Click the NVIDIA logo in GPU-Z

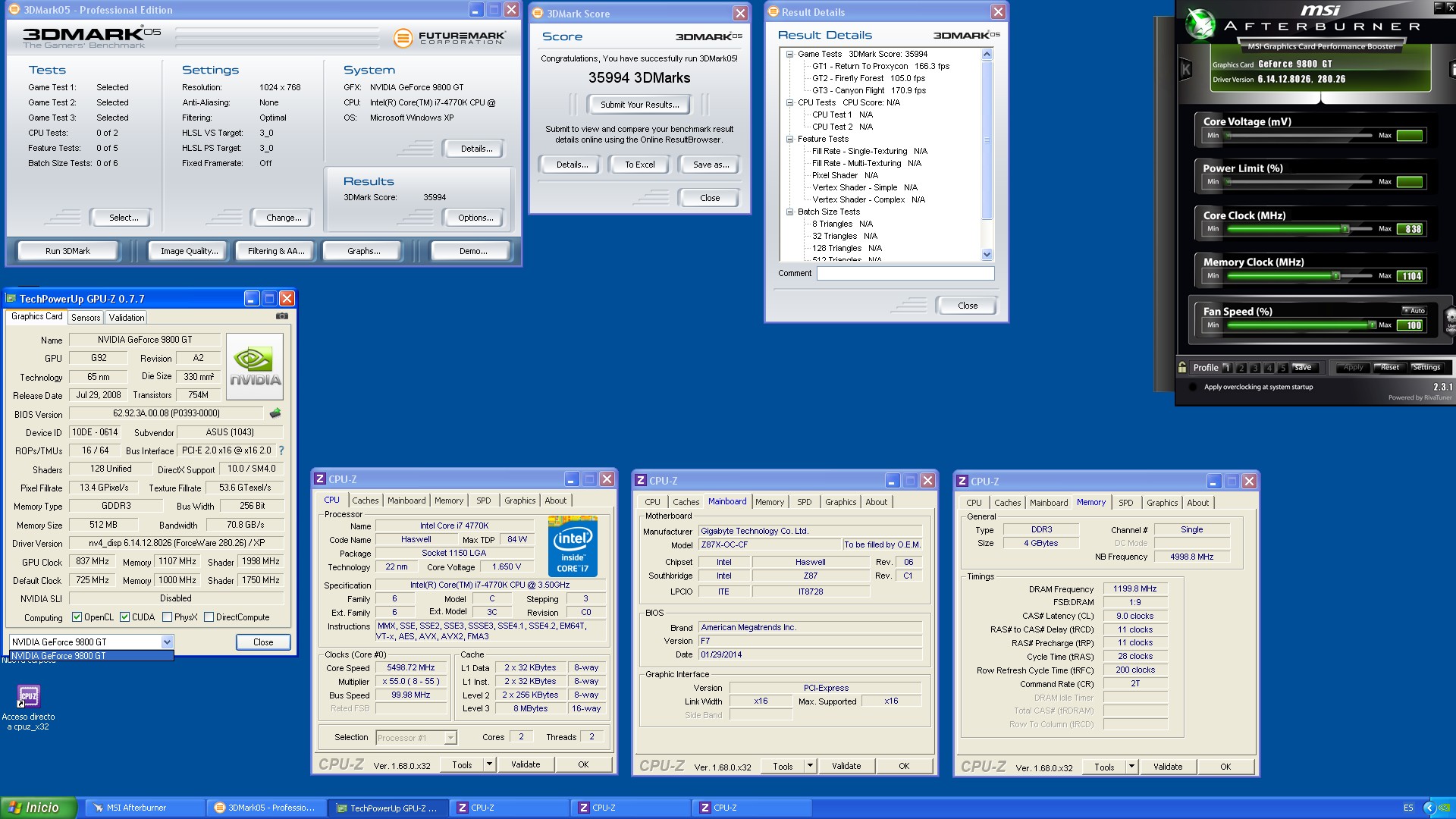click(255, 367)
